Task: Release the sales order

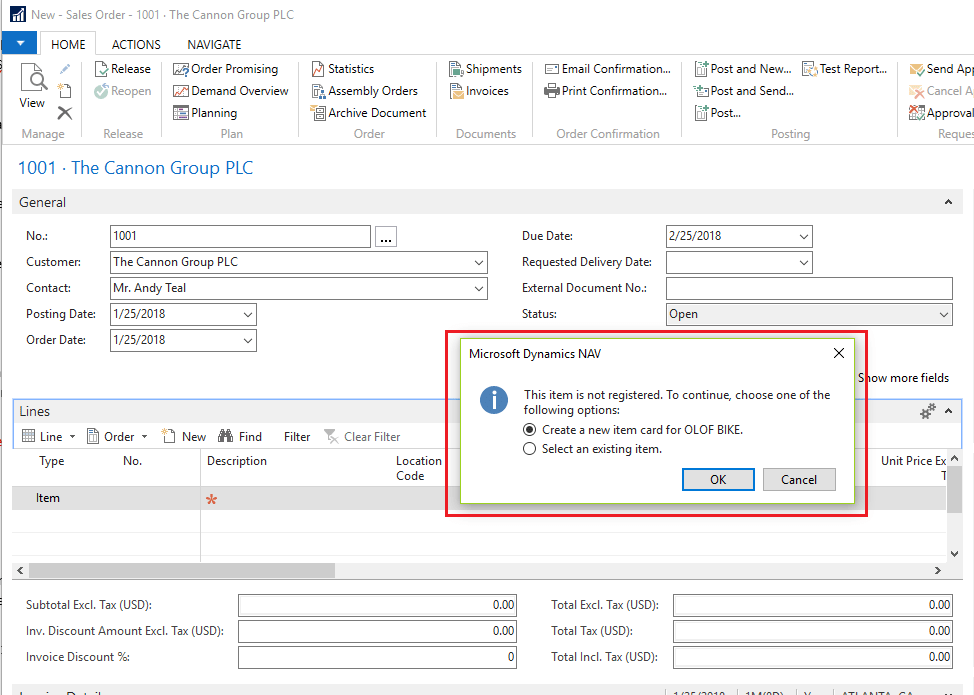Action: [123, 69]
